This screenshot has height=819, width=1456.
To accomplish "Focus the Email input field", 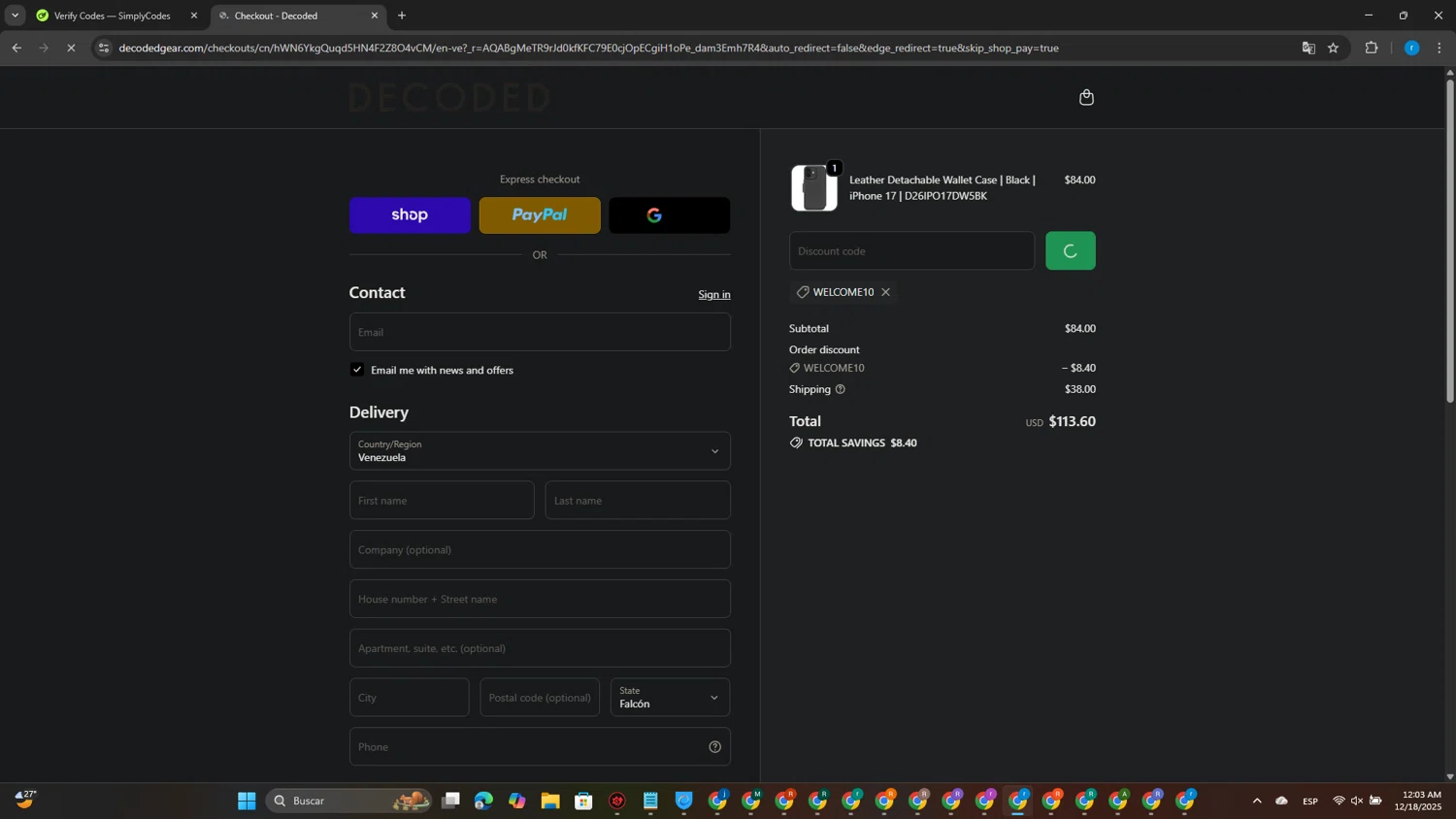I will click(540, 332).
